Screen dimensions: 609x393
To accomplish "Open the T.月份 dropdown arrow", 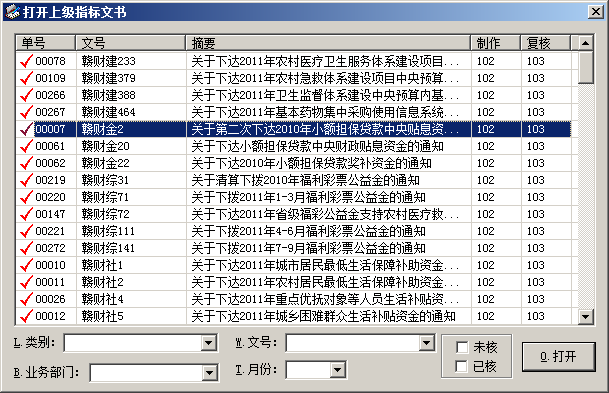I will (338, 370).
